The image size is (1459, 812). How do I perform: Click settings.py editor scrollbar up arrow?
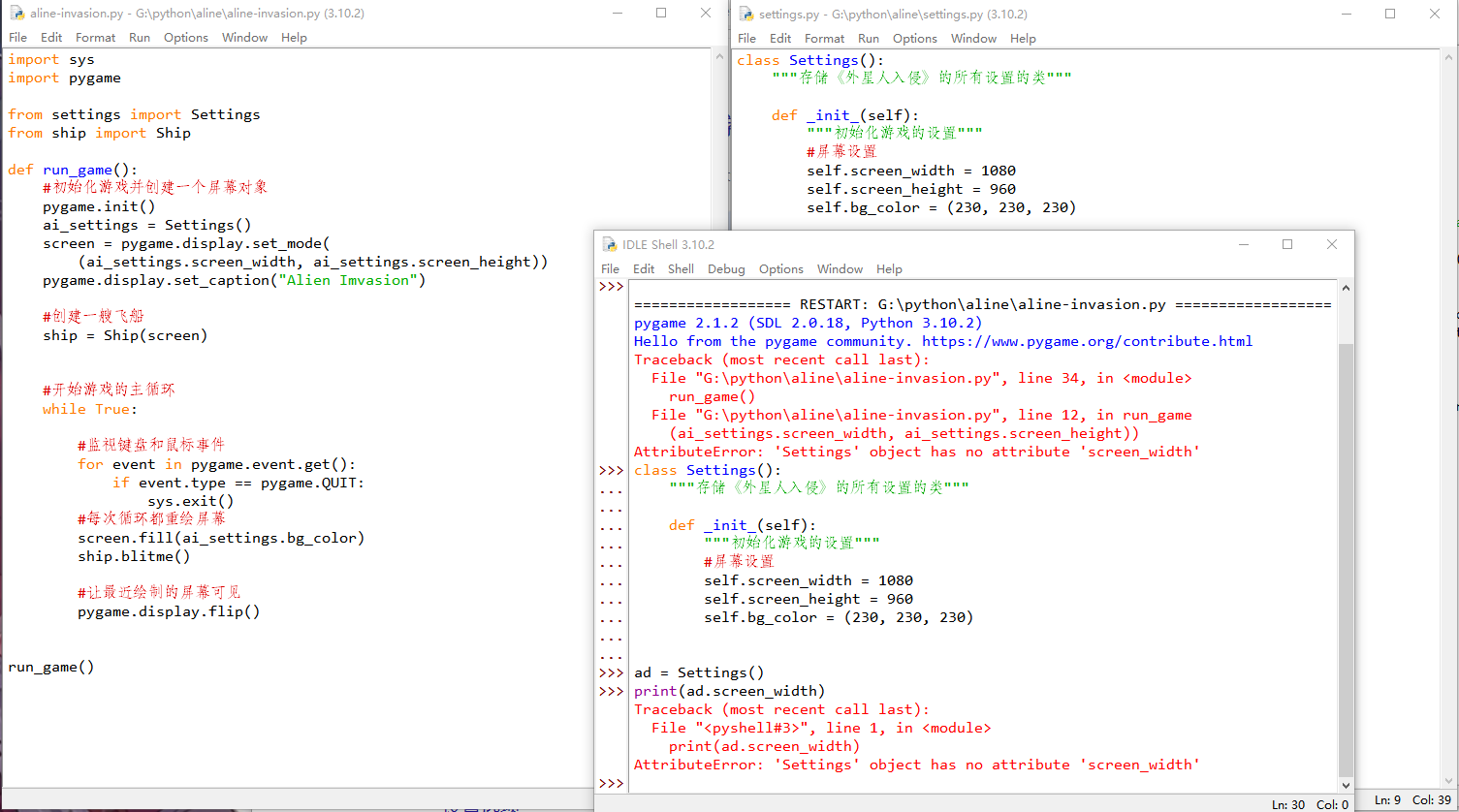click(x=1447, y=57)
